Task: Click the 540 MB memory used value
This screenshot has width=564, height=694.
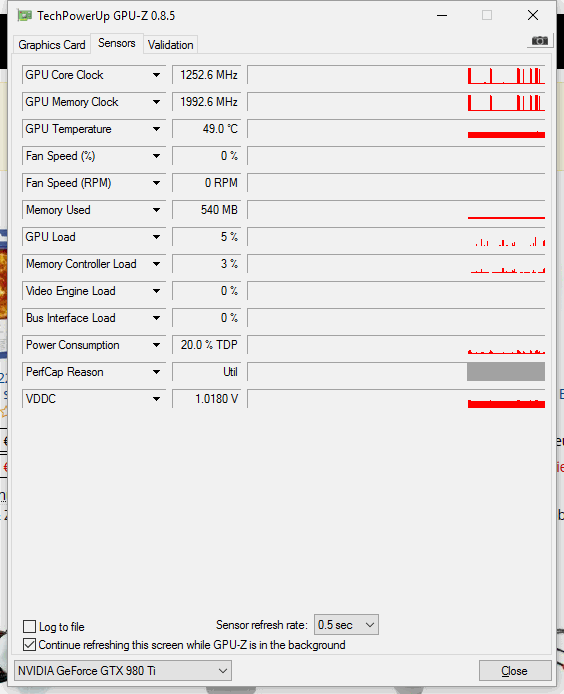Action: (206, 210)
